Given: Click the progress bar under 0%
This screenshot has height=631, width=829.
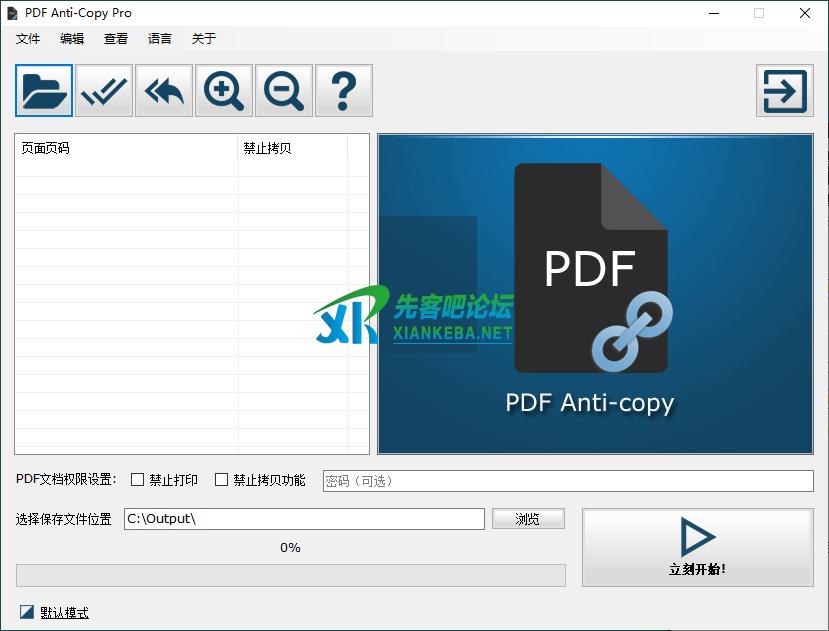Looking at the screenshot, I should click(x=290, y=575).
